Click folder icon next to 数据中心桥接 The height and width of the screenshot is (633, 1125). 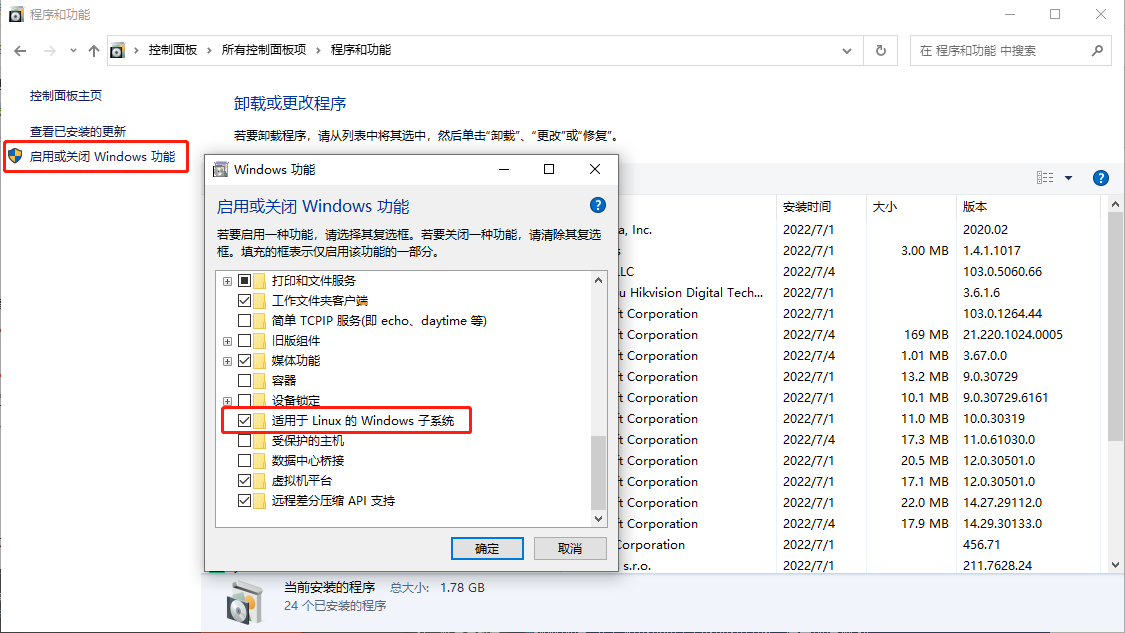point(260,461)
